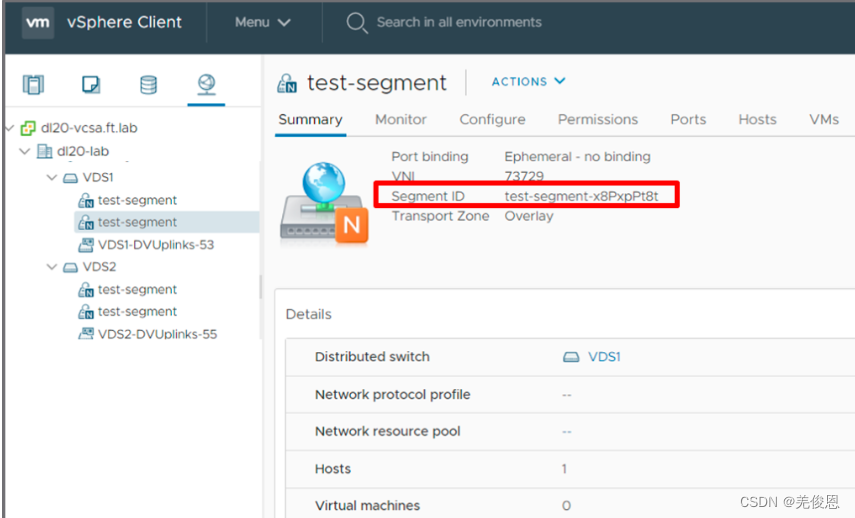Click the 'Ephemeral - no binding' value

coord(577,157)
